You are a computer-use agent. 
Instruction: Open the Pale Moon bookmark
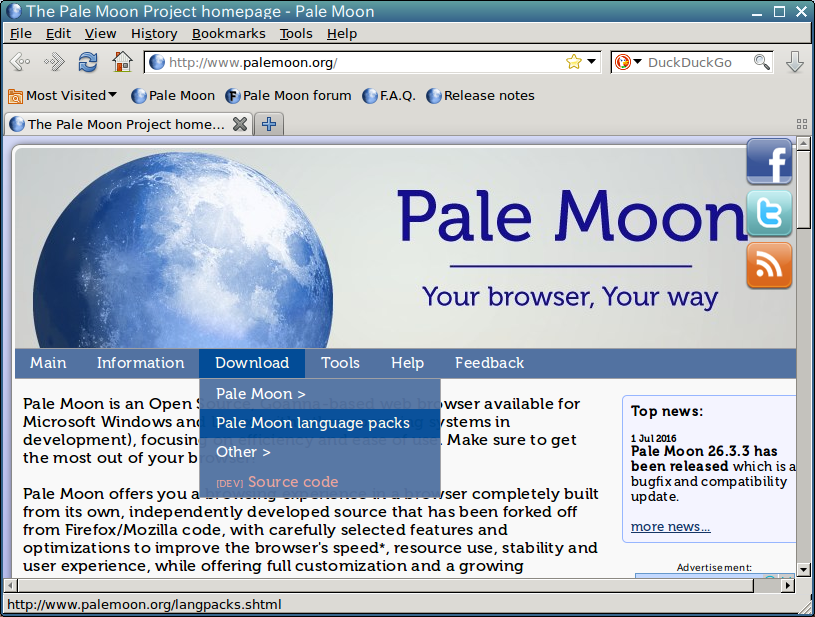pos(173,96)
